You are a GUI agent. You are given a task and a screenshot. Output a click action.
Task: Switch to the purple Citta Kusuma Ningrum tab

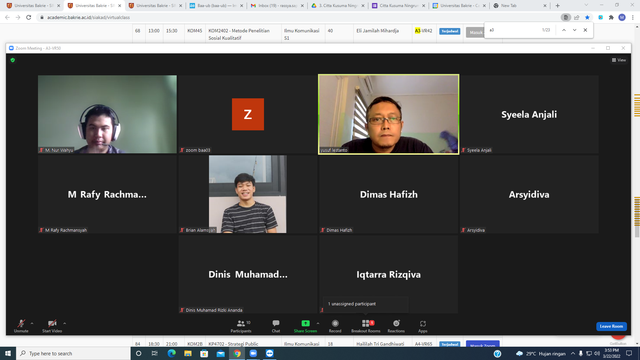coord(398,6)
